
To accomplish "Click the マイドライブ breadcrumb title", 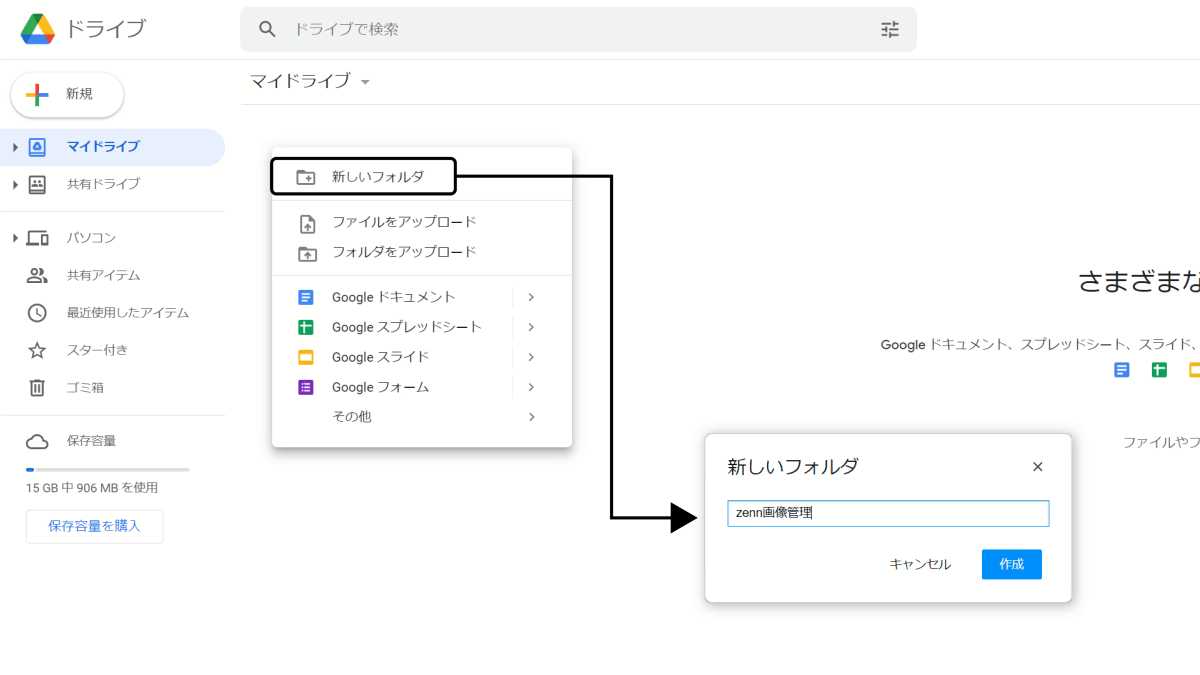I will 300,81.
